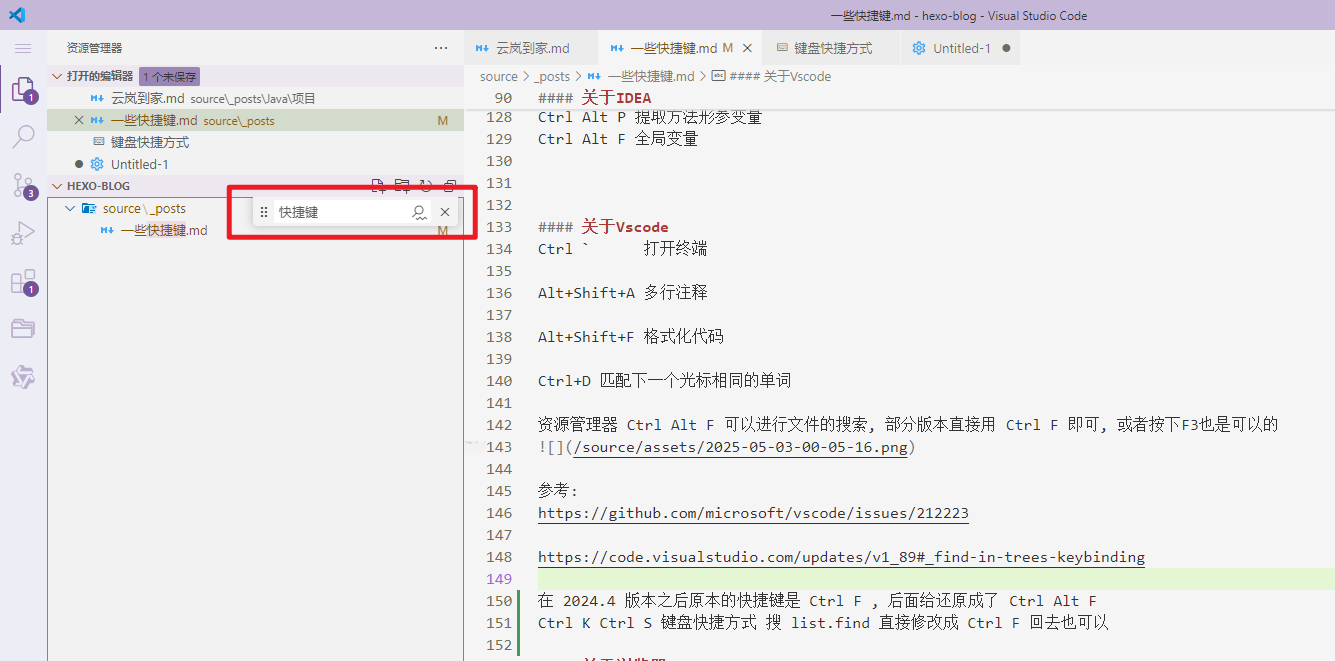Click the heading #### 关于Vscode on line 133

click(x=603, y=227)
